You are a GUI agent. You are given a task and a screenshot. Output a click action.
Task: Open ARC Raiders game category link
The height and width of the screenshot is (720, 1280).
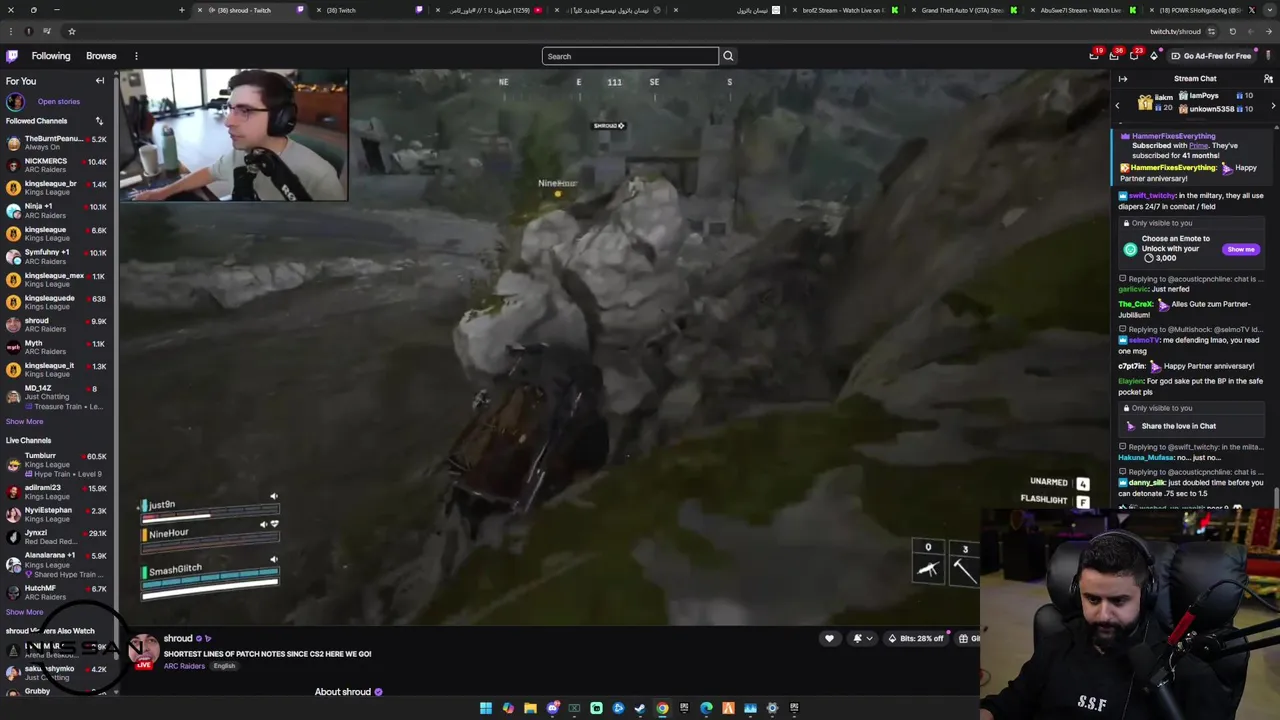pos(184,666)
